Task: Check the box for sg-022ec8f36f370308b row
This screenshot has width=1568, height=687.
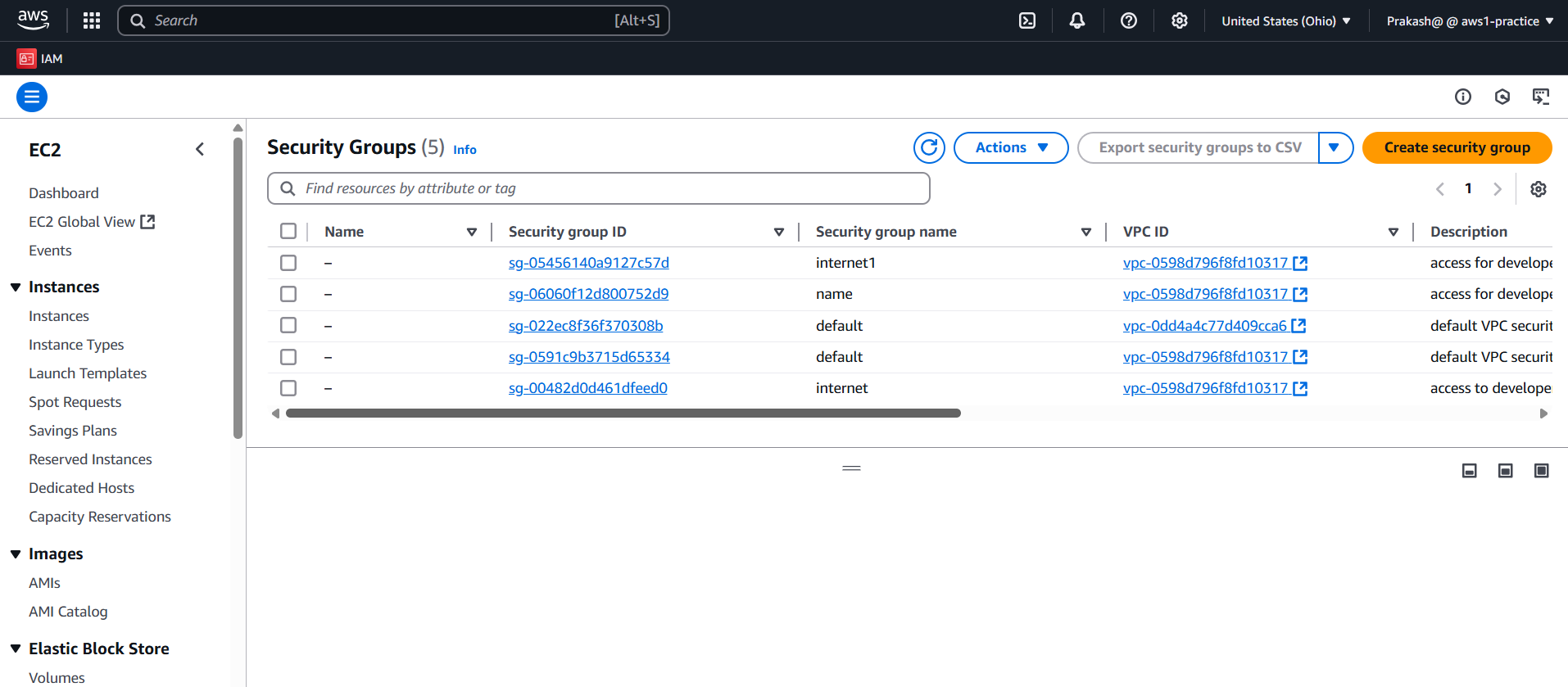Action: click(x=288, y=325)
